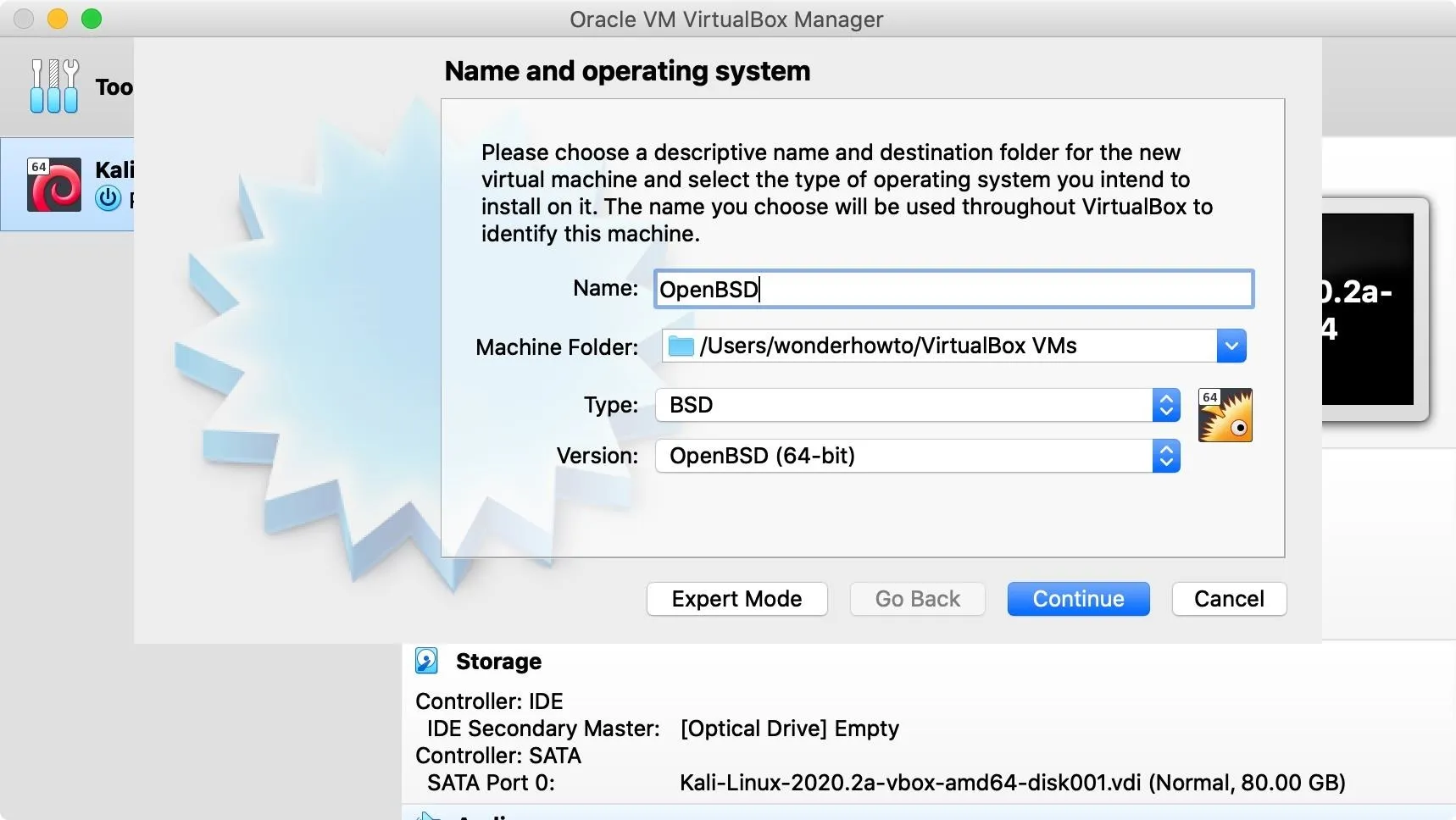Click the yellow minimize window button
Viewport: 1456px width, 820px height.
(58, 19)
